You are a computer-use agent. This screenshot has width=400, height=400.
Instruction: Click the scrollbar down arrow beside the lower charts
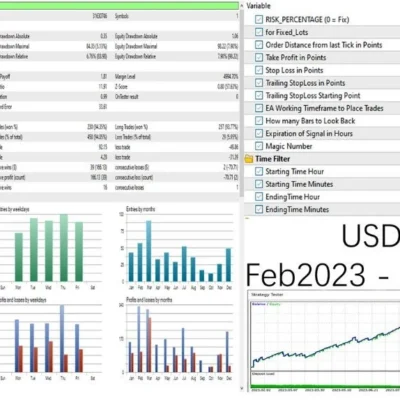coord(241,388)
